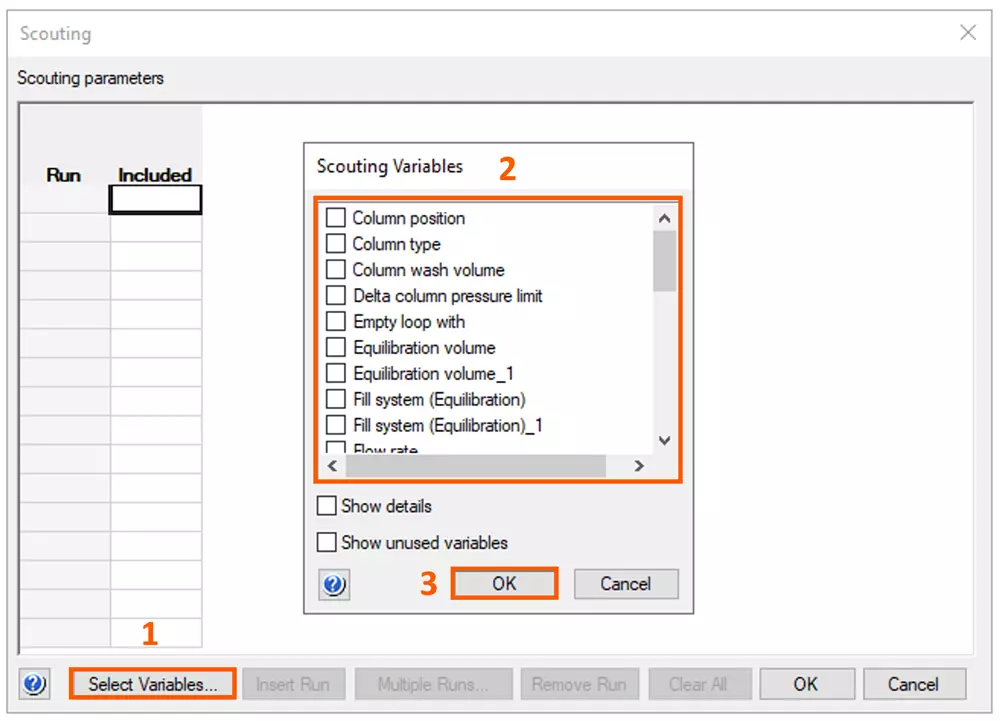Image resolution: width=1000 pixels, height=721 pixels.
Task: Select the Included cell in the Run table
Action: tap(155, 200)
